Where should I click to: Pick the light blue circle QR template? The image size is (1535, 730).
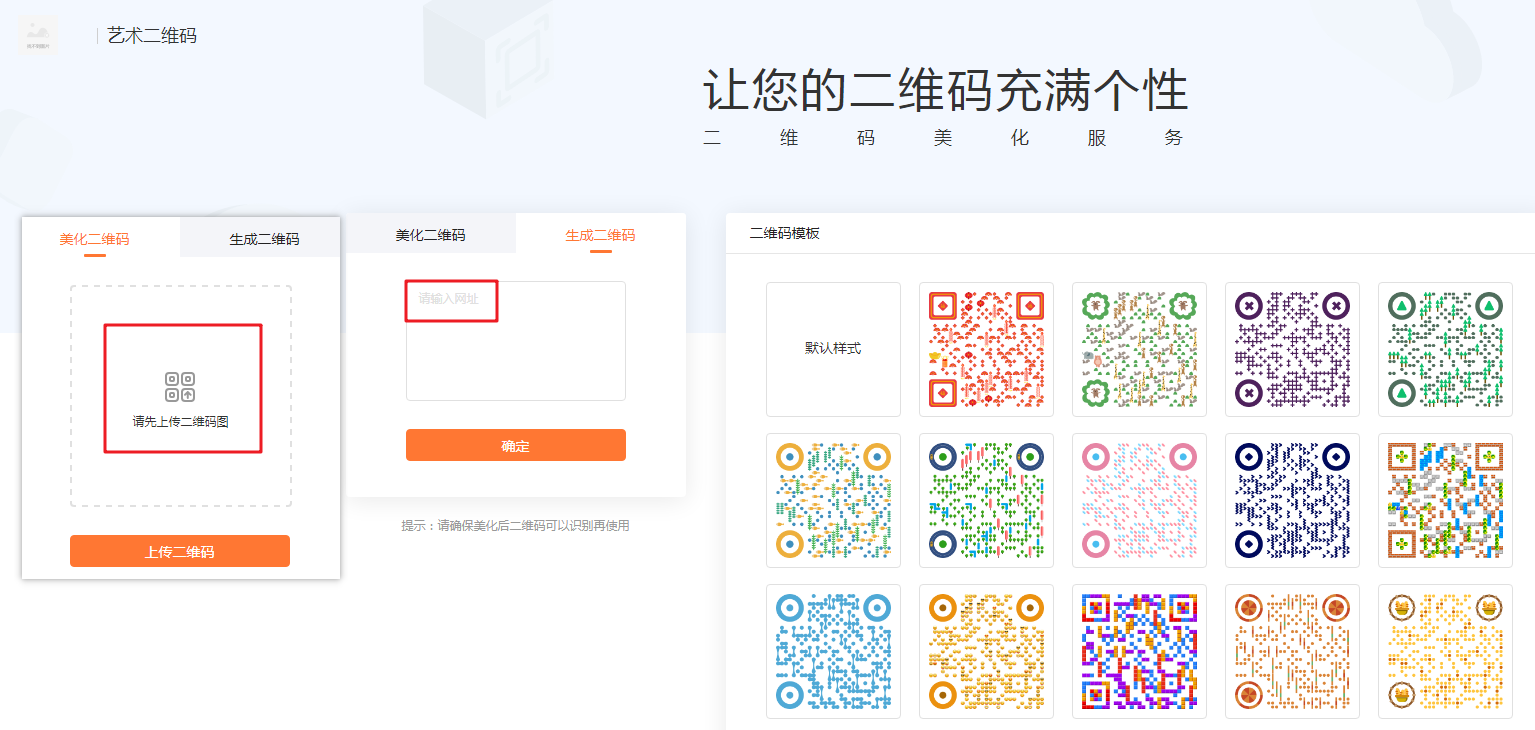pyautogui.click(x=833, y=651)
